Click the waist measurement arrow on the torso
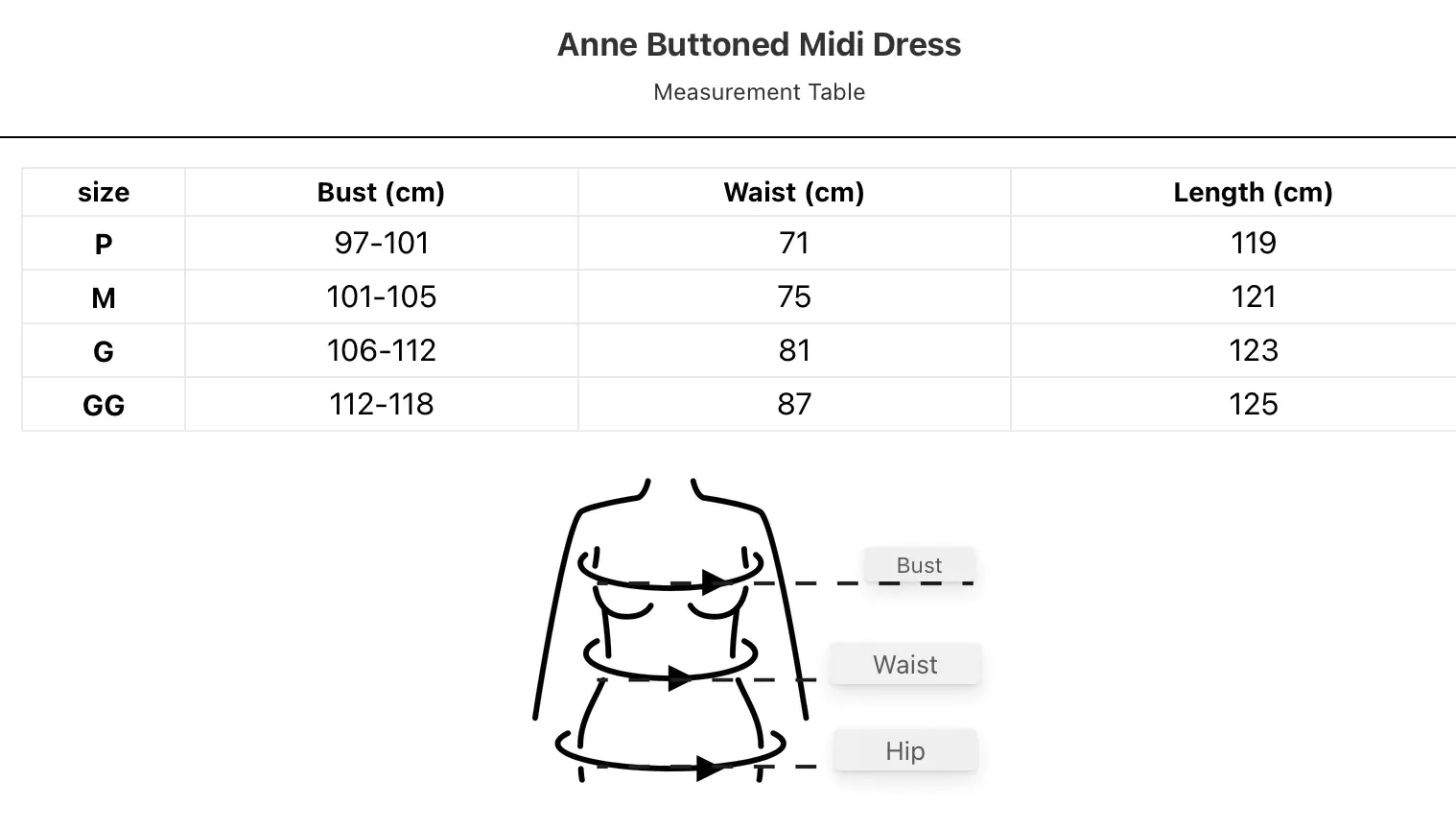The height and width of the screenshot is (829, 1456). (679, 677)
